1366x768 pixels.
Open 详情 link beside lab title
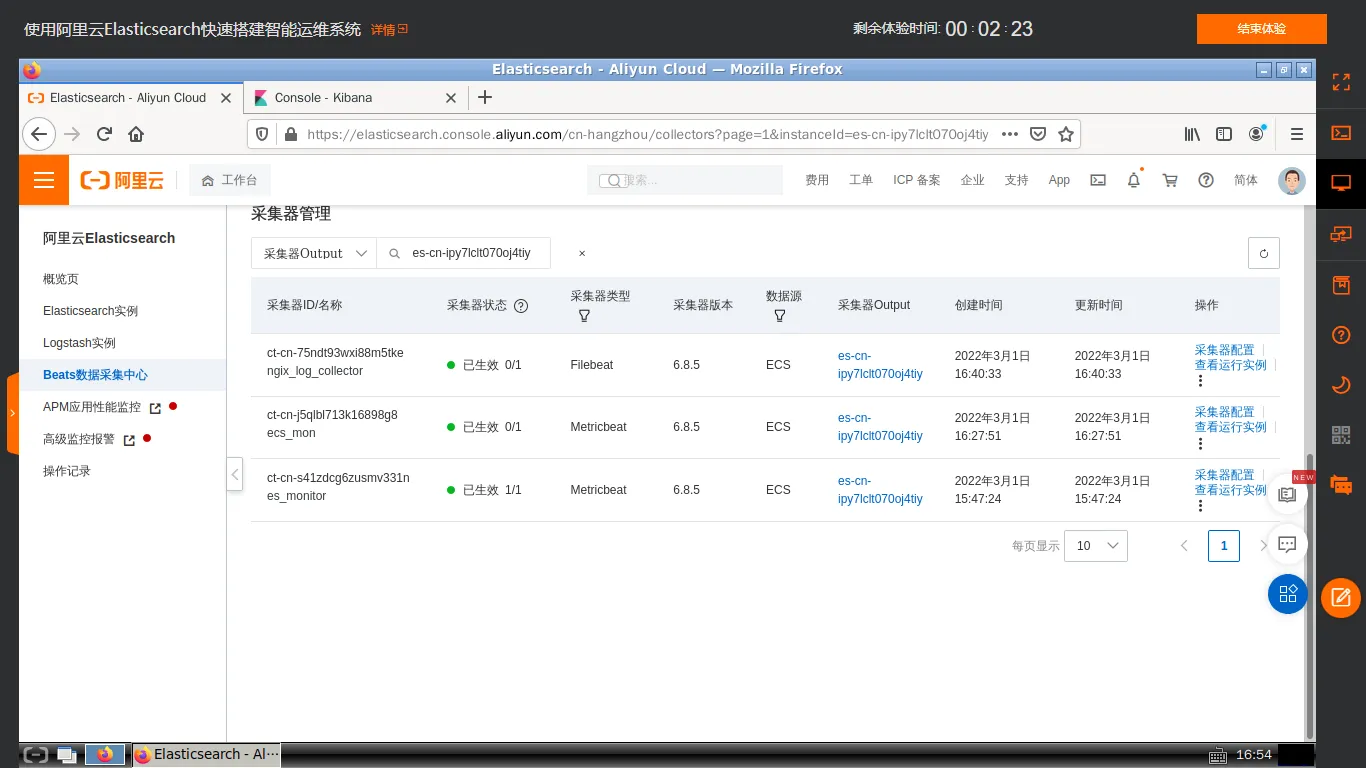[389, 30]
